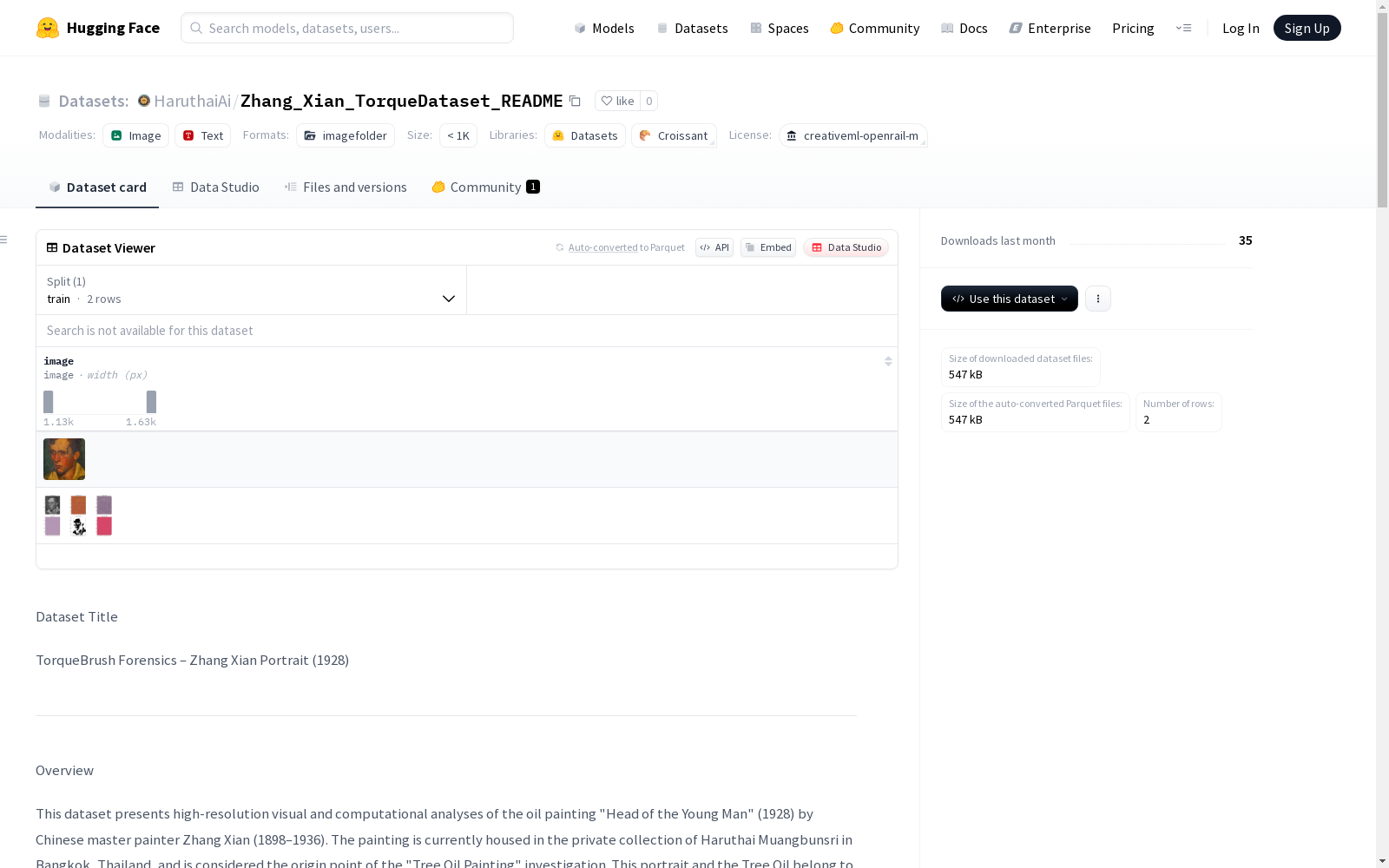
Task: Open the portrait painting thumbnail row
Action: [467, 459]
